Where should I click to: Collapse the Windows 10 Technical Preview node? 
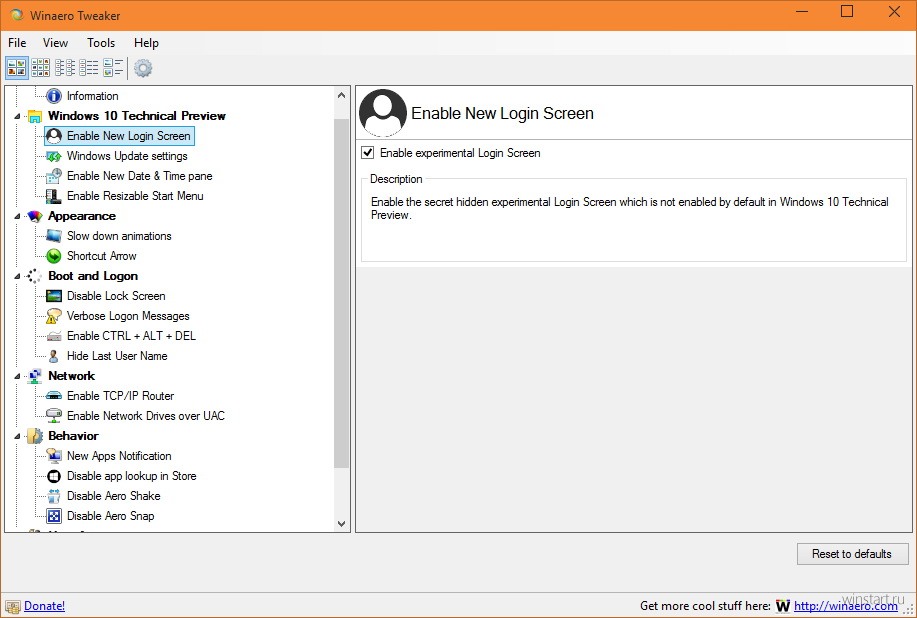17,116
